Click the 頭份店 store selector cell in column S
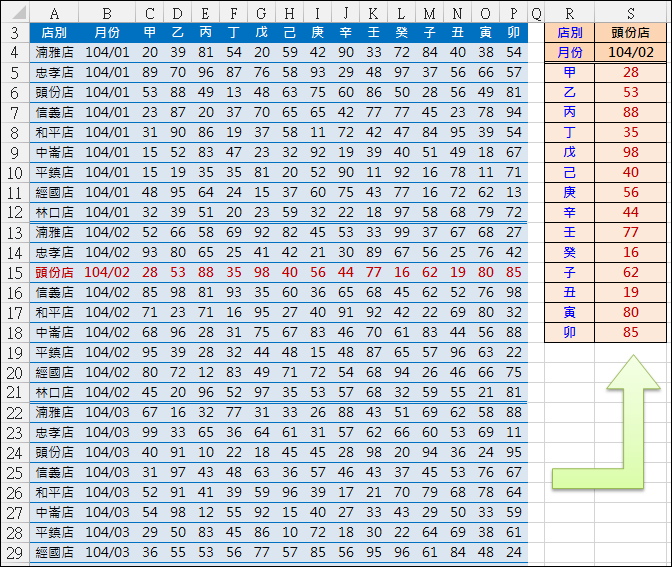The height and width of the screenshot is (567, 672). coord(630,33)
